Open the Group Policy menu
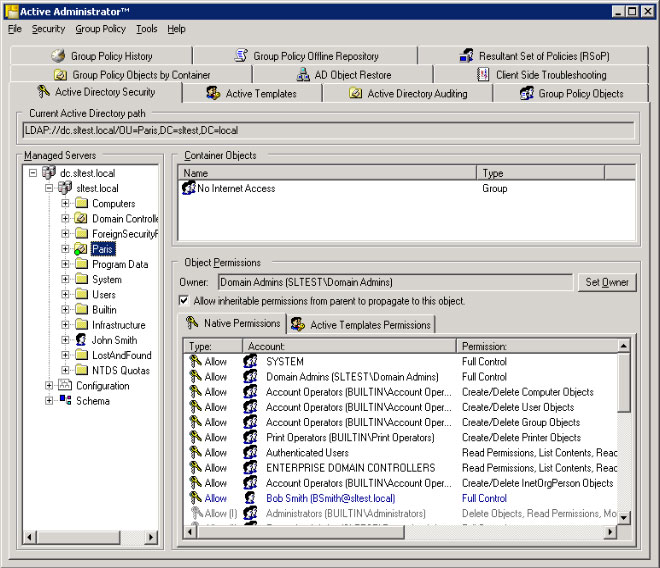Screen dimensions: 660x568 [101, 29]
